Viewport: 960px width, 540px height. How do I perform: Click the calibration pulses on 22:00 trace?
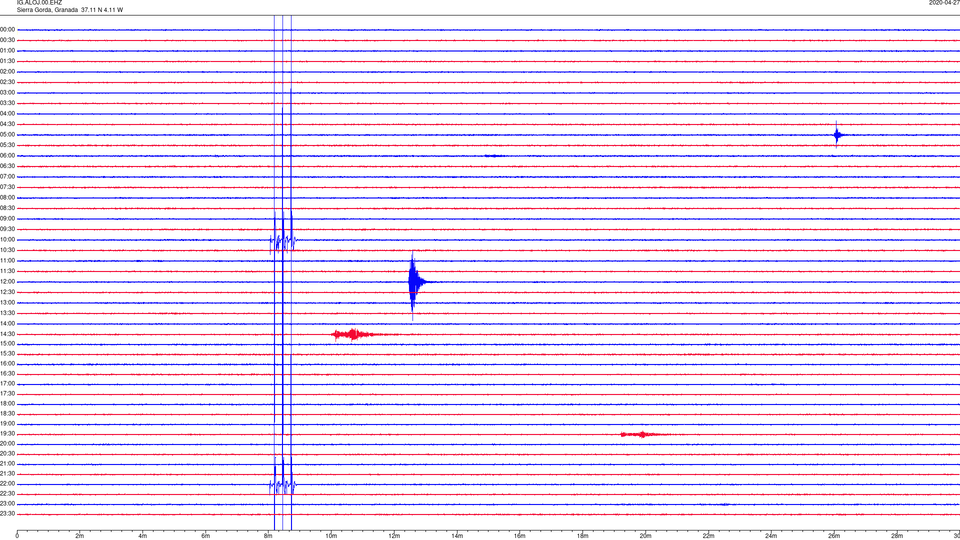tap(283, 484)
